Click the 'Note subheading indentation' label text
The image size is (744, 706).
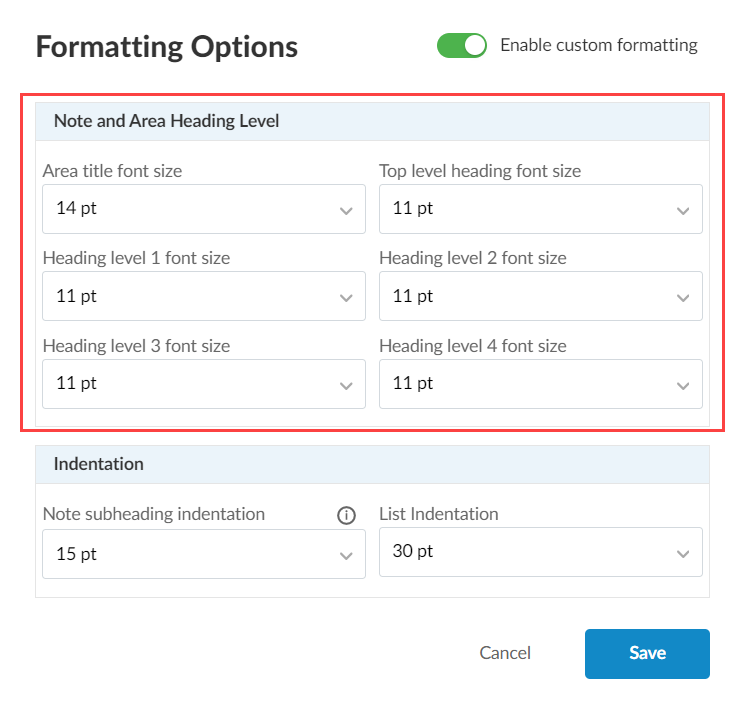click(x=153, y=514)
